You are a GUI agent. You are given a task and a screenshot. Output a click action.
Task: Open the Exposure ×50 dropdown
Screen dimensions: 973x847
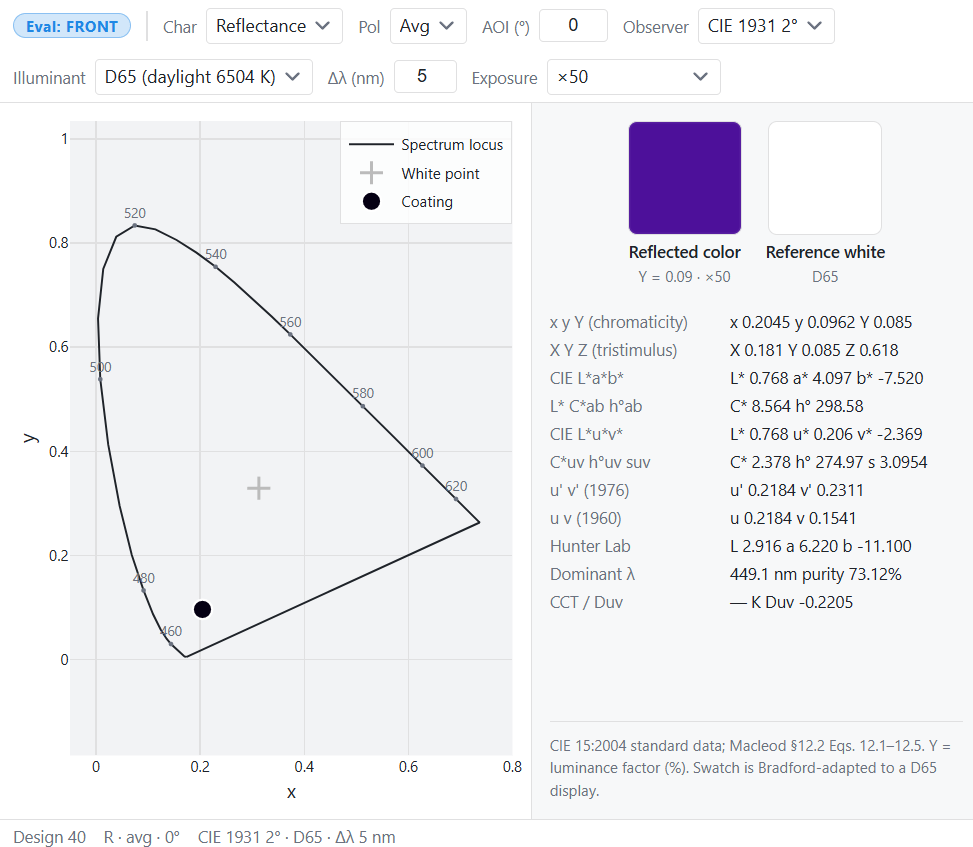634,77
